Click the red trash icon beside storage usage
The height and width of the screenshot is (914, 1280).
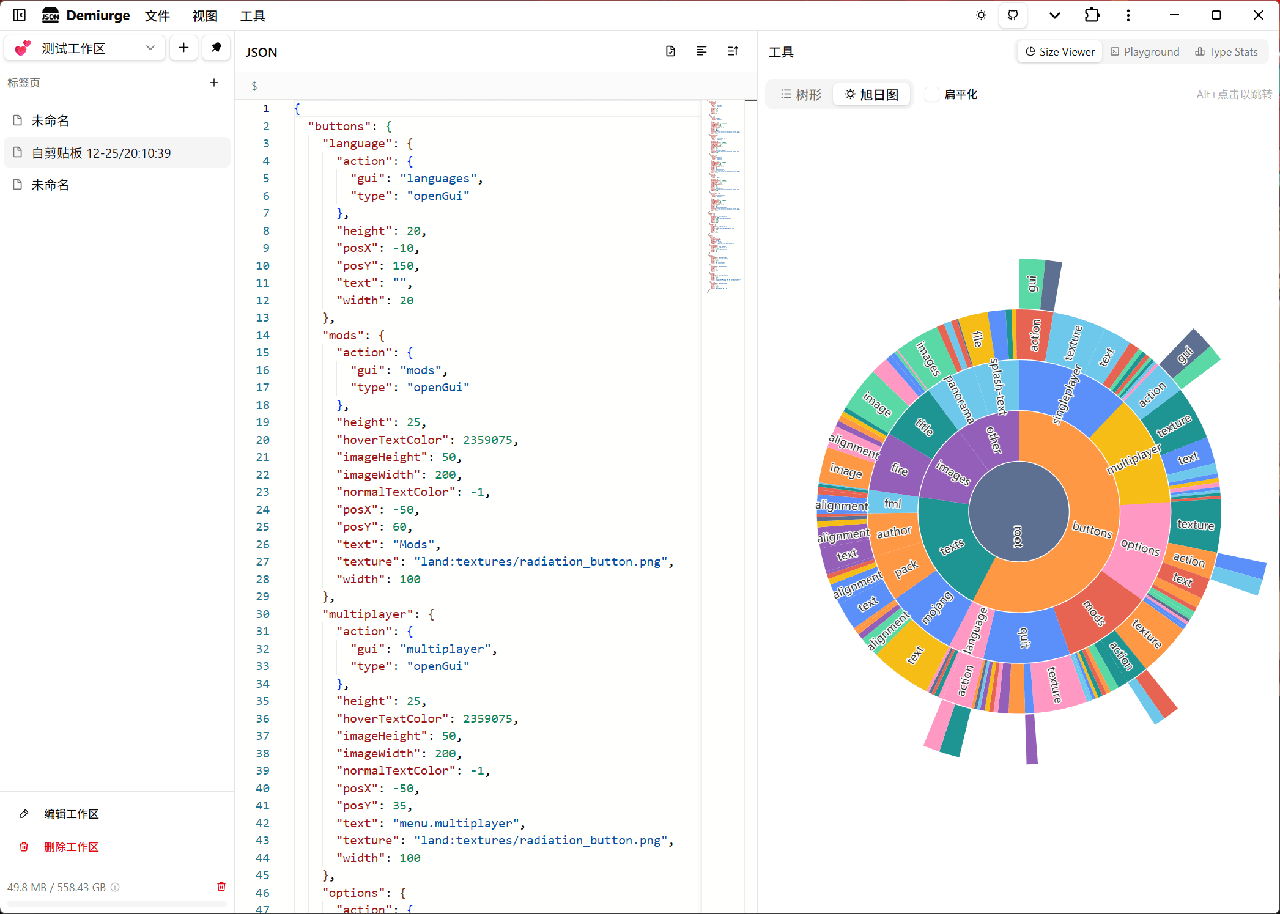point(221,886)
